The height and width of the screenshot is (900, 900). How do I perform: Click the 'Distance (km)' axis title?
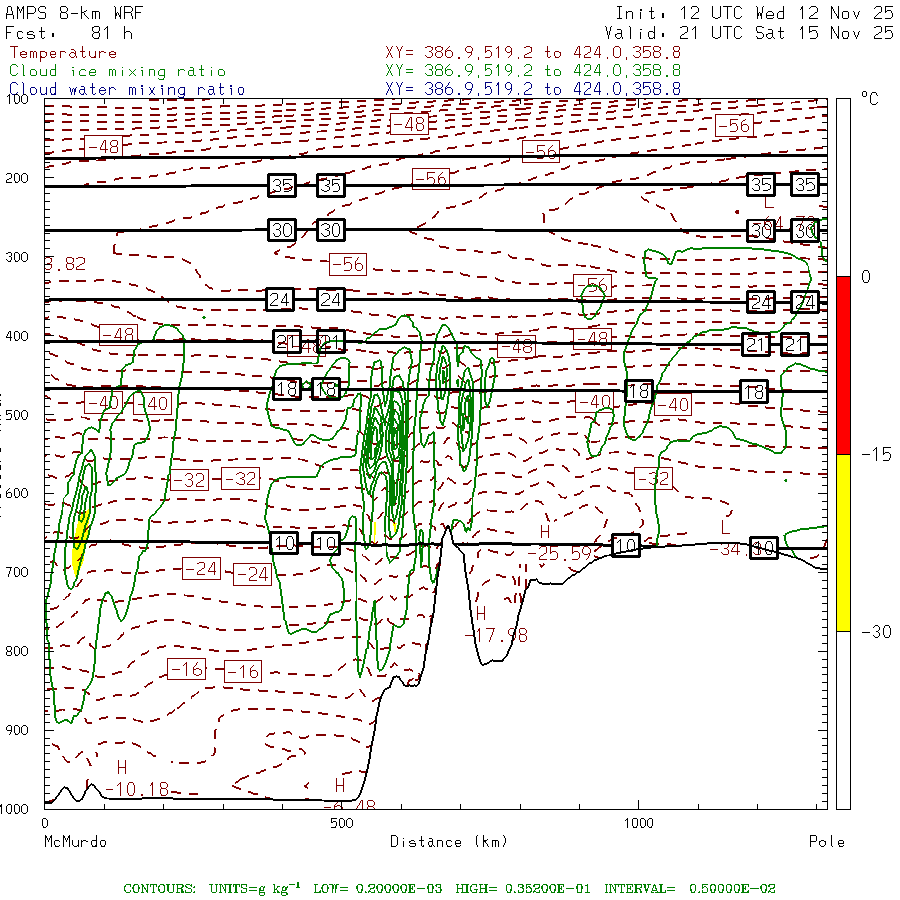tap(449, 842)
